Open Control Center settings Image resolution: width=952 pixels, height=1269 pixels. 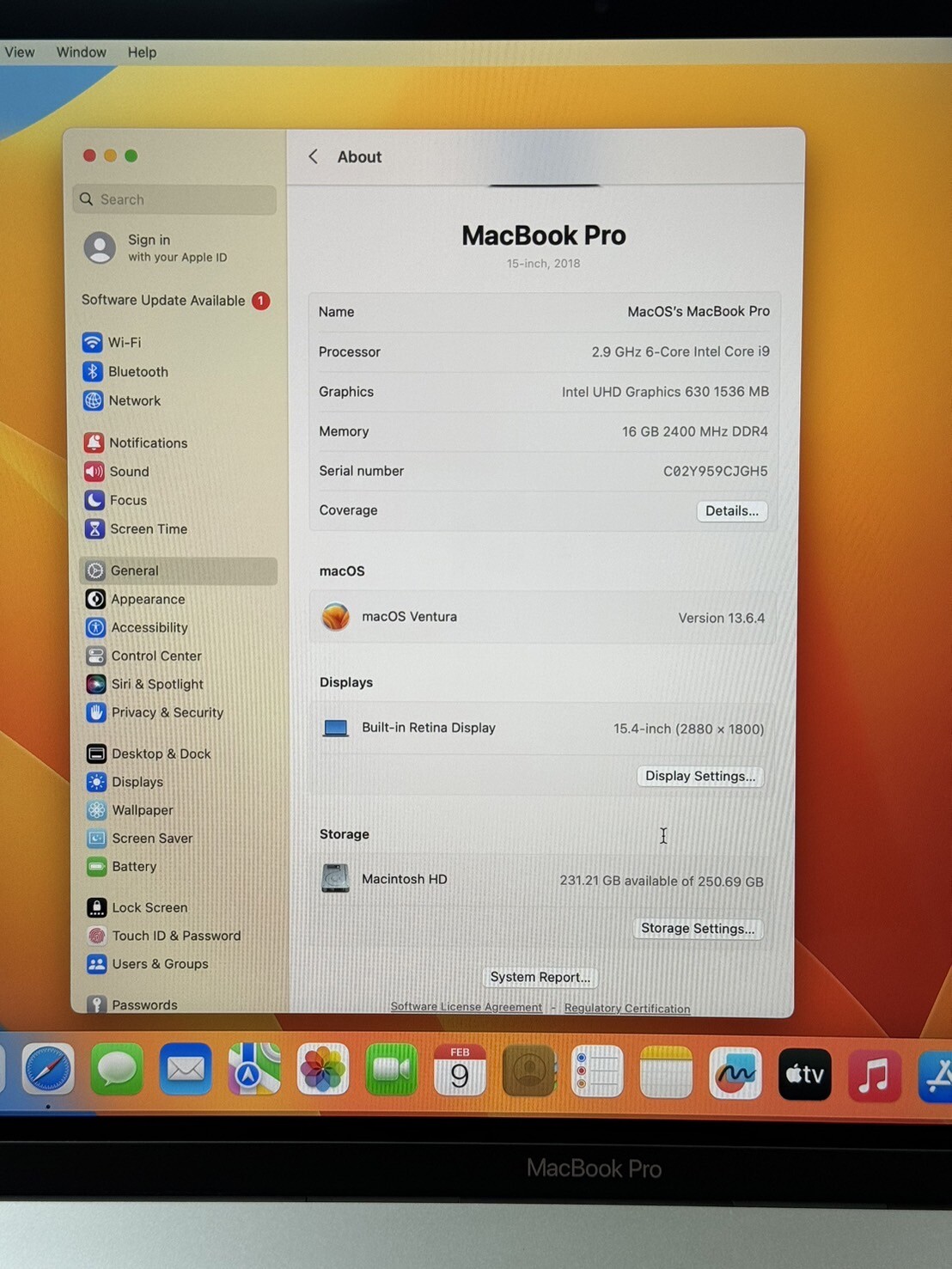(x=144, y=656)
